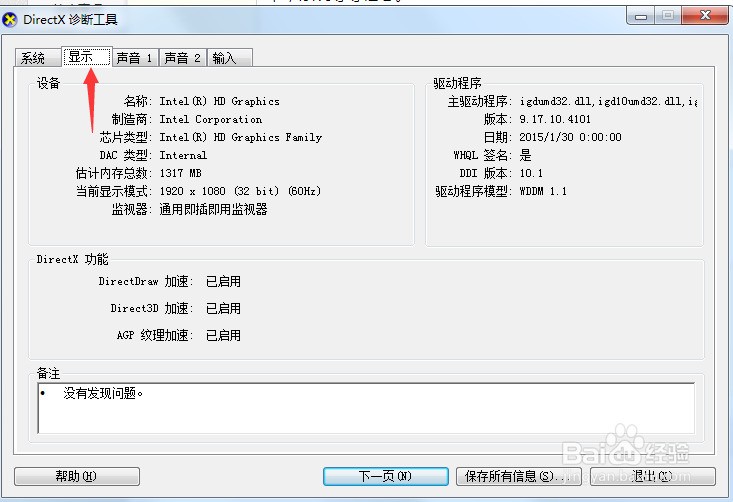Click display mode 1920 x 1080 (32 bit) (60Hz)

240,191
